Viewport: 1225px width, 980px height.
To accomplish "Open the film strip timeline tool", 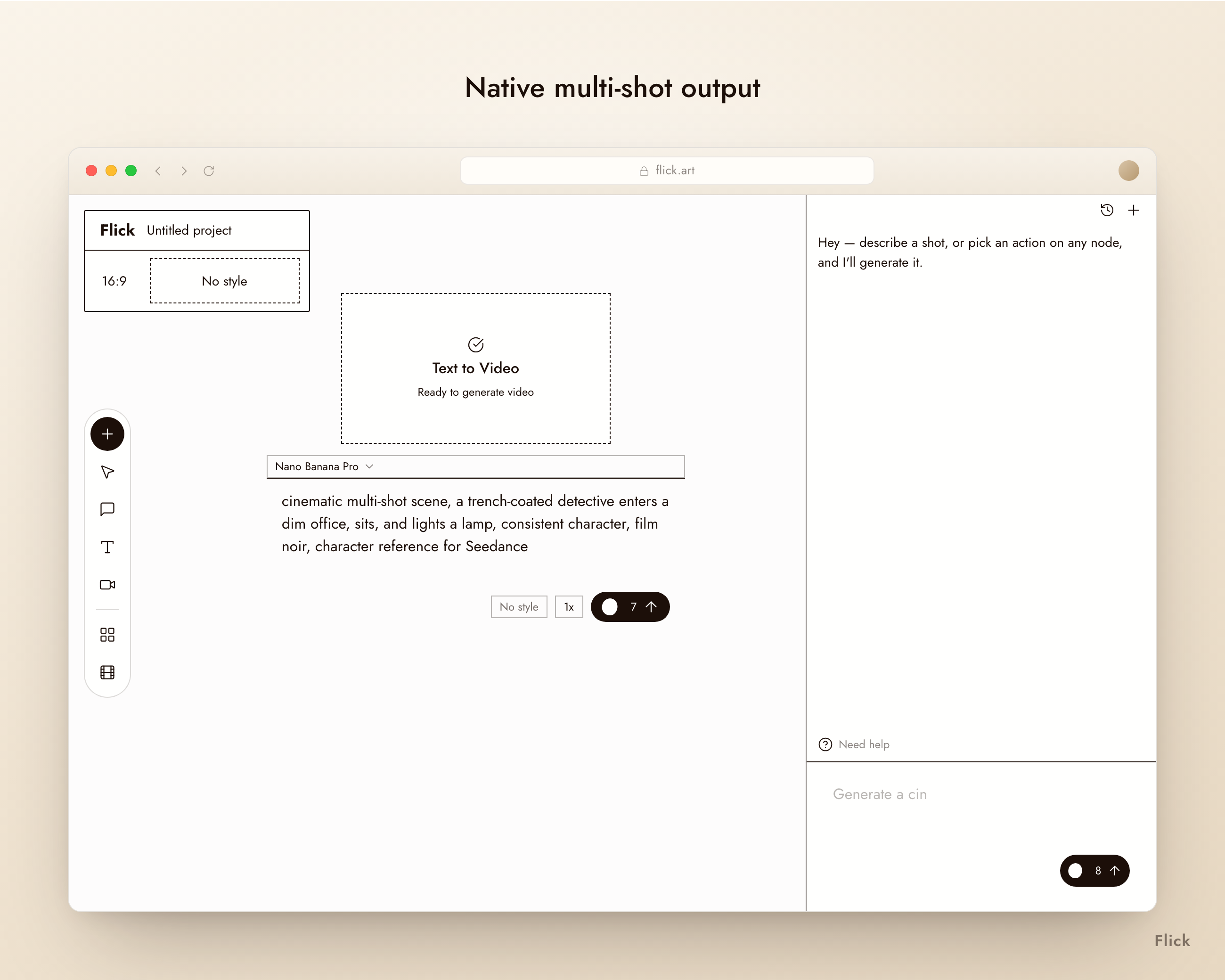I will (107, 673).
